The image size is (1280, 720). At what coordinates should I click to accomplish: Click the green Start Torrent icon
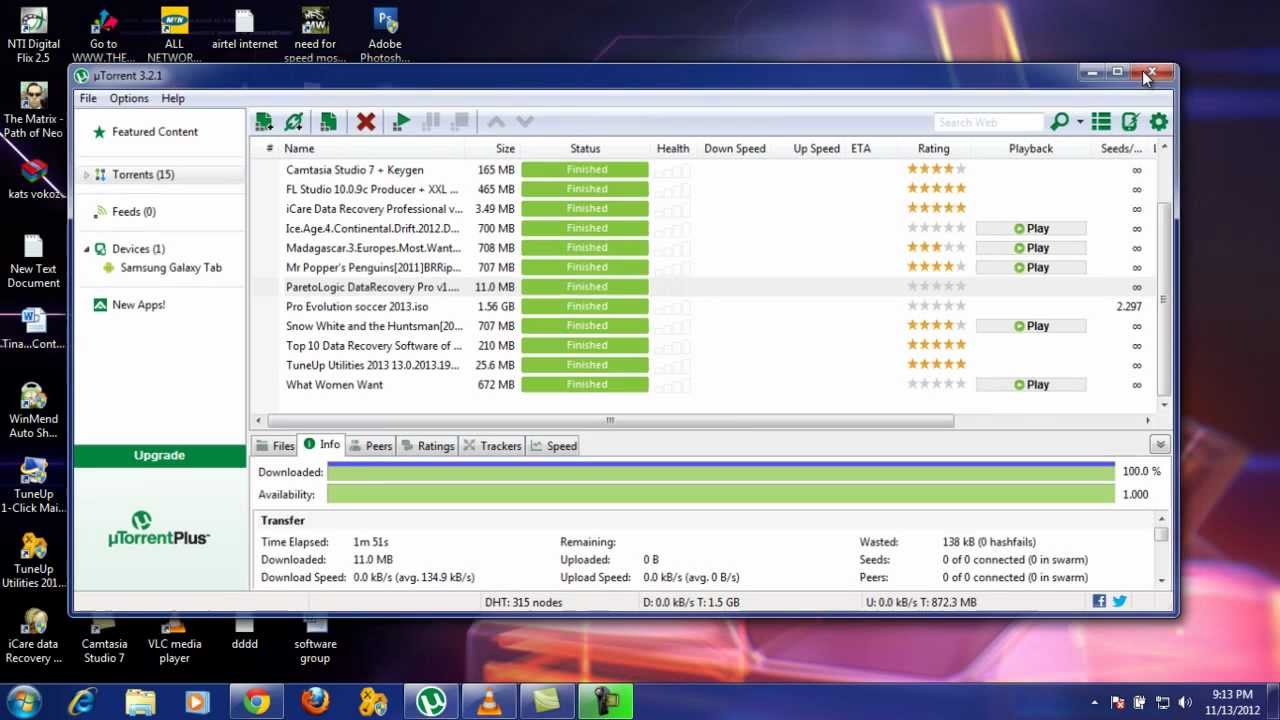402,122
